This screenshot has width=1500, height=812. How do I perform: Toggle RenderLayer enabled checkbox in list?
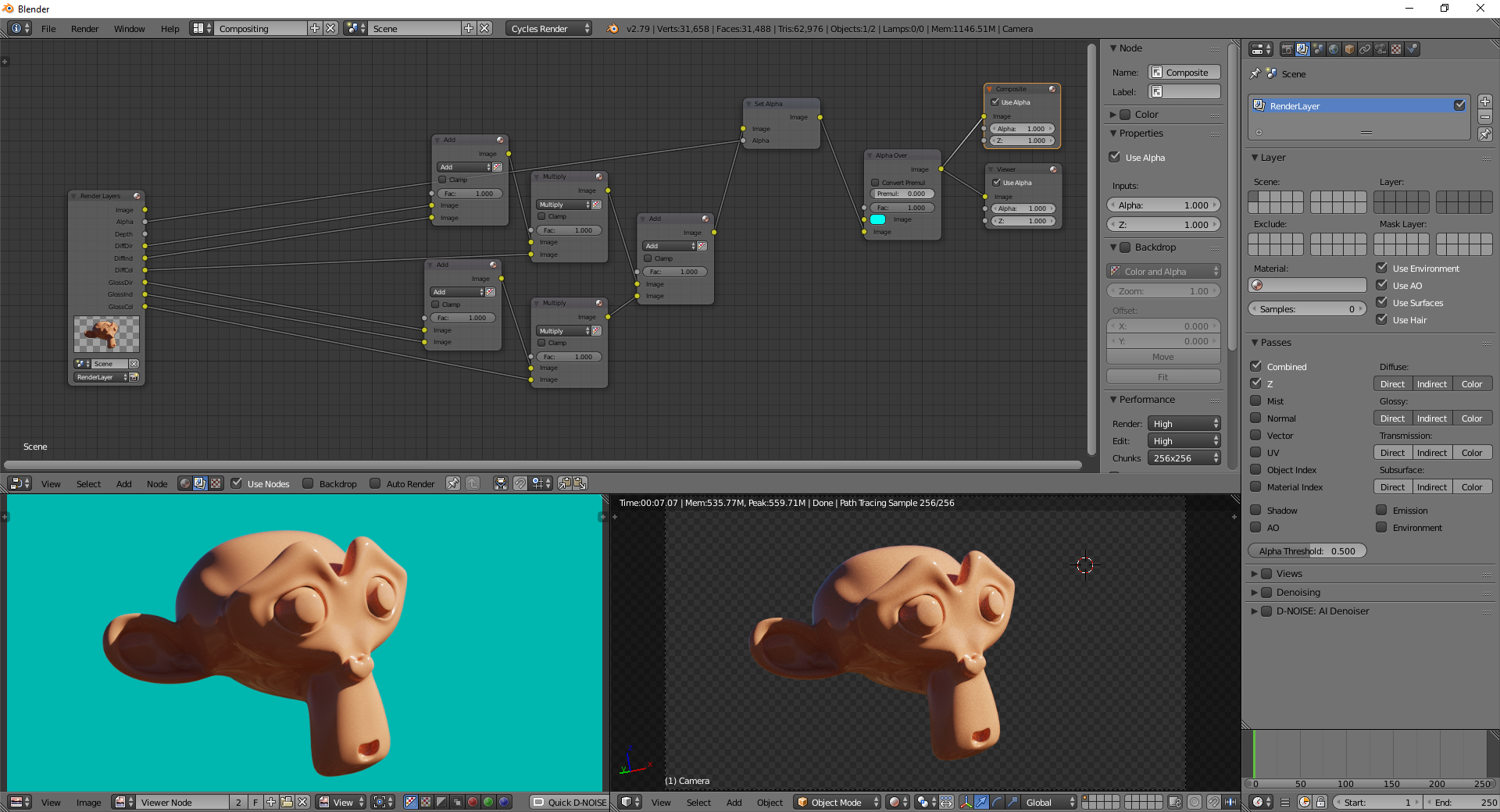click(1459, 105)
